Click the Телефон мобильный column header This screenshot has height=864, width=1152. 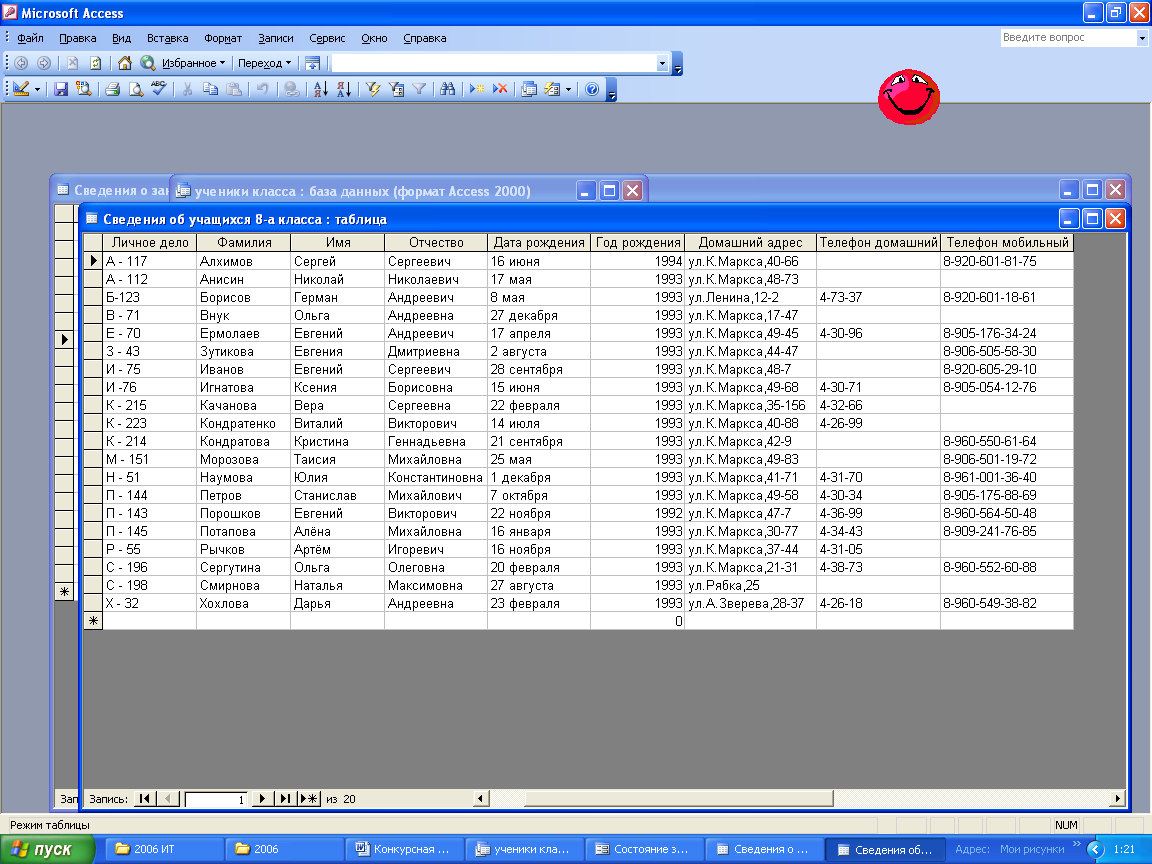coord(1007,242)
